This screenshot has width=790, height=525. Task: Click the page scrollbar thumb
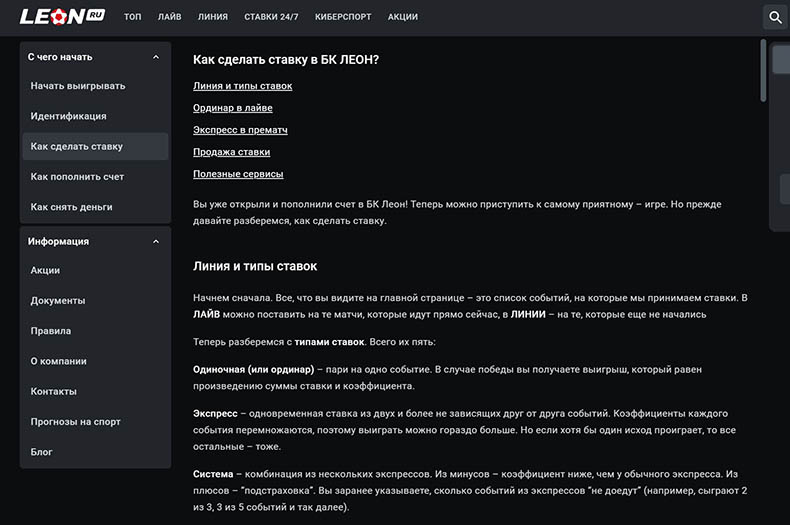[763, 71]
